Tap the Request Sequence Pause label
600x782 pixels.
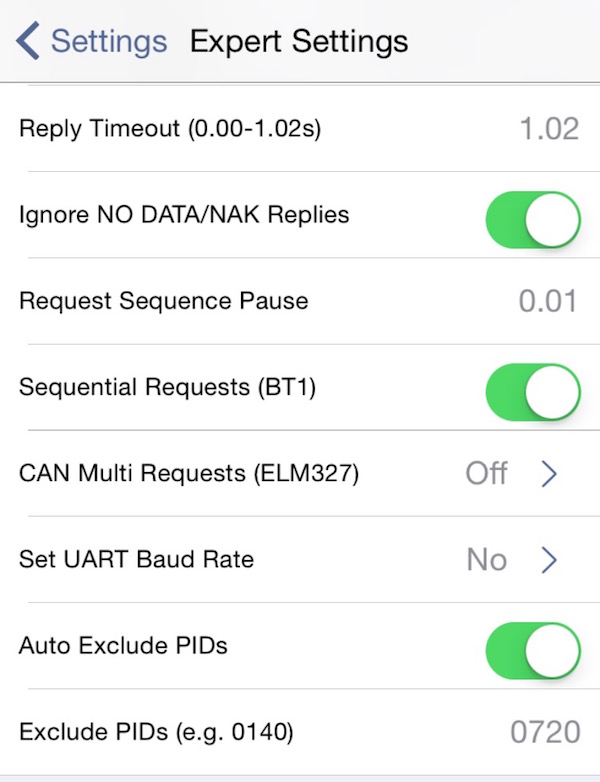point(164,301)
